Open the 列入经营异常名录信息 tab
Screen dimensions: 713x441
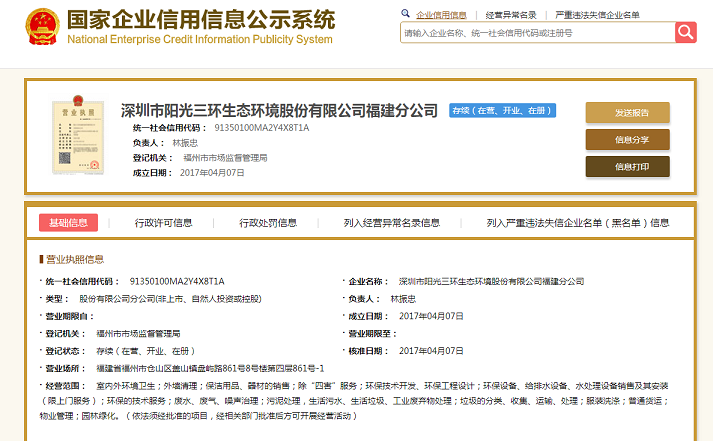391,223
